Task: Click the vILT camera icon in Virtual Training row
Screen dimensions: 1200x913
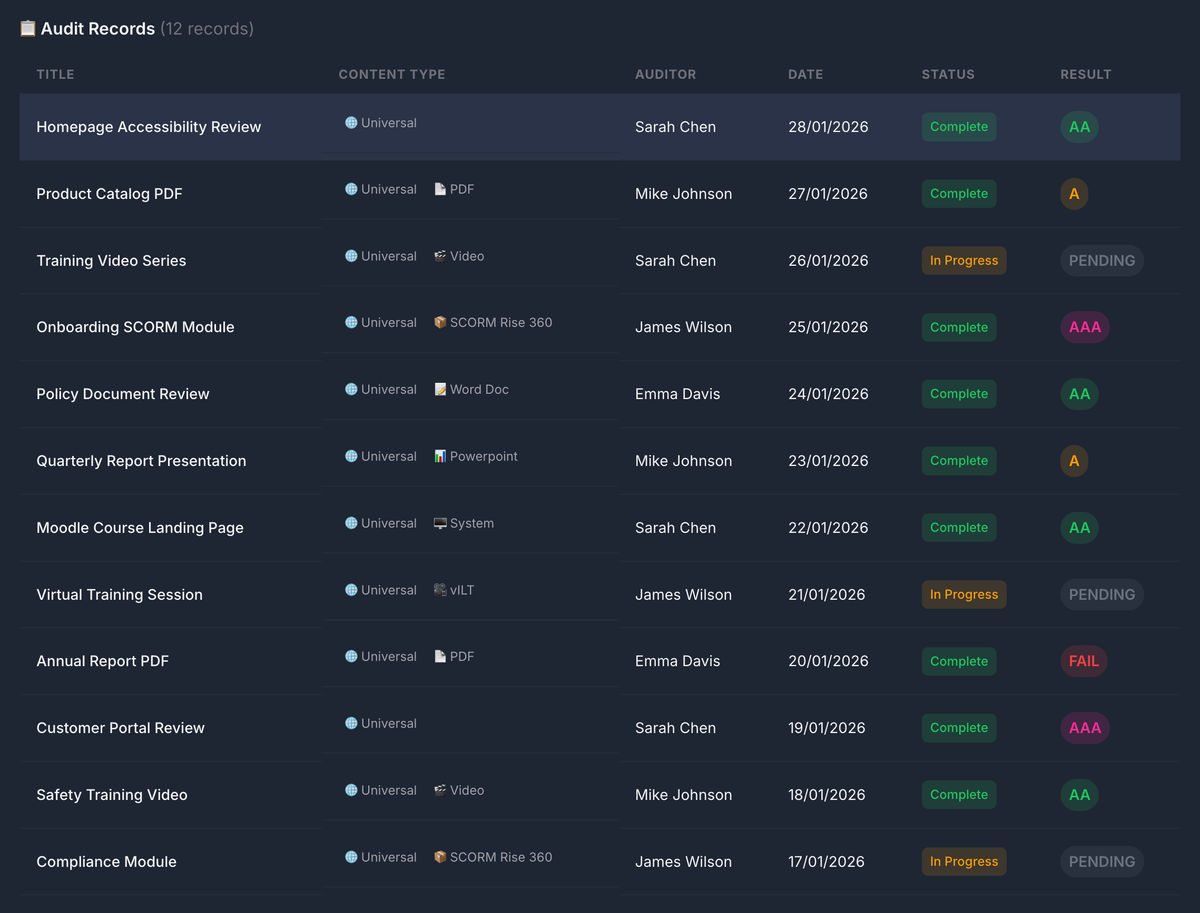Action: pyautogui.click(x=440, y=590)
